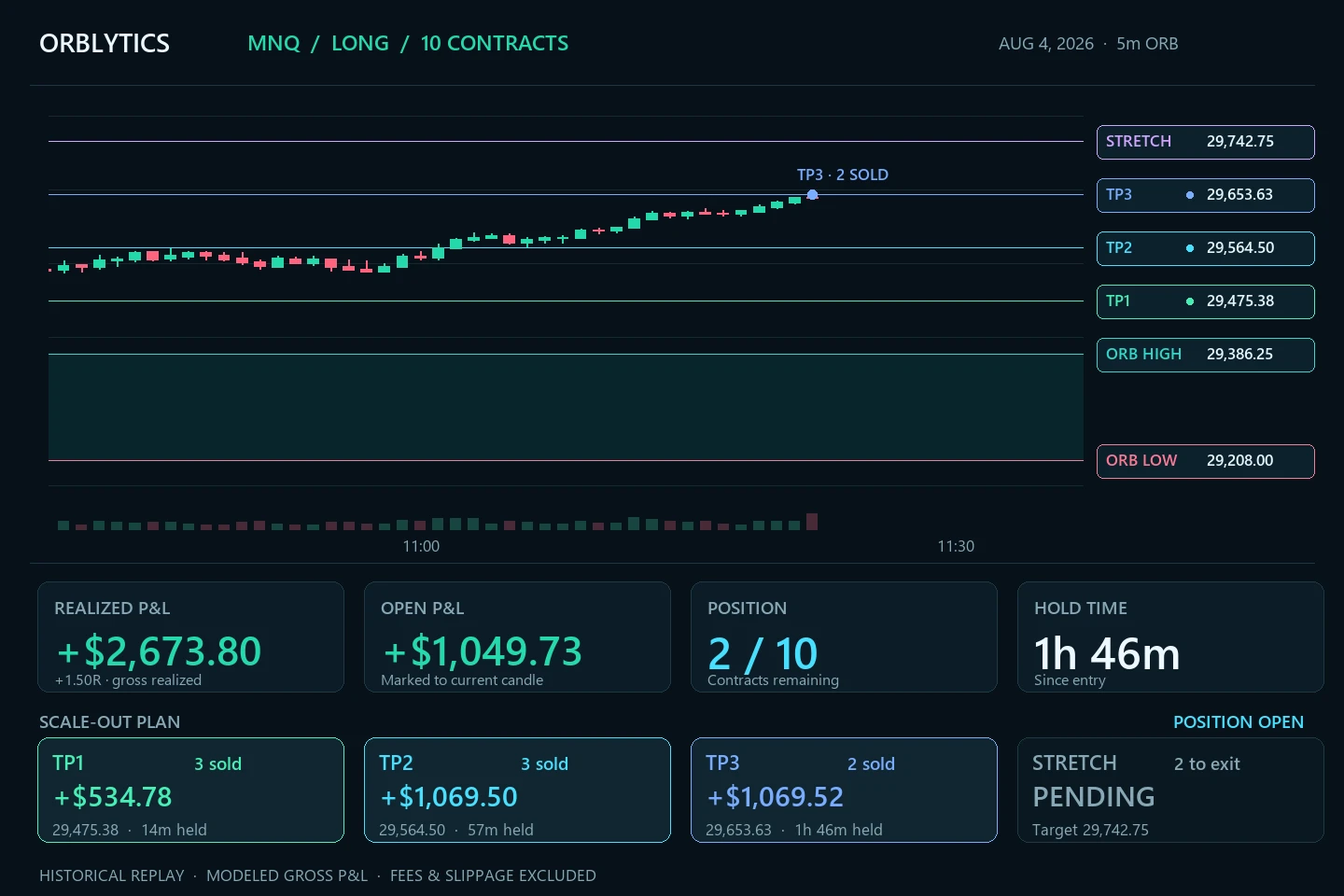
Task: Click the TP3 · 2 SOLD chart annotation
Action: click(843, 175)
